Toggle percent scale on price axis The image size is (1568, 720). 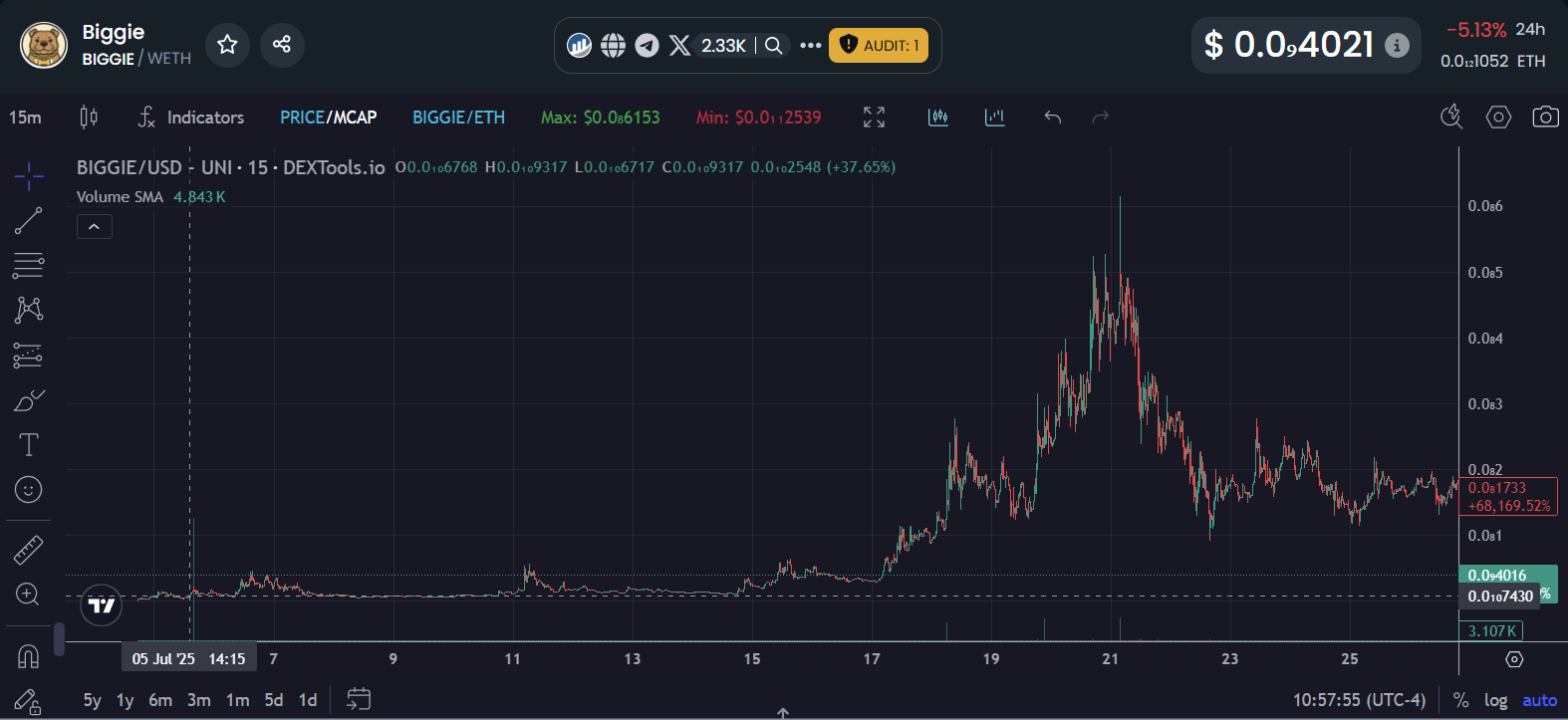click(1460, 700)
